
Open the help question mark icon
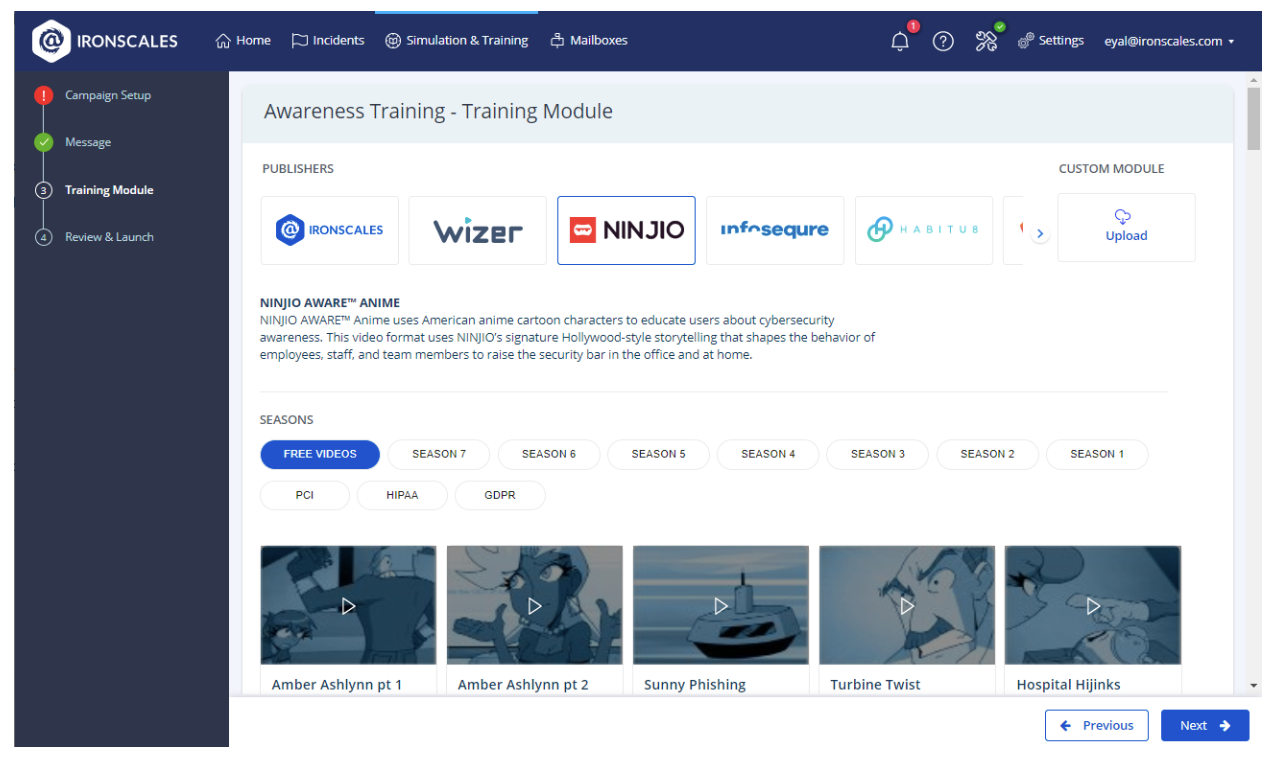coord(943,41)
